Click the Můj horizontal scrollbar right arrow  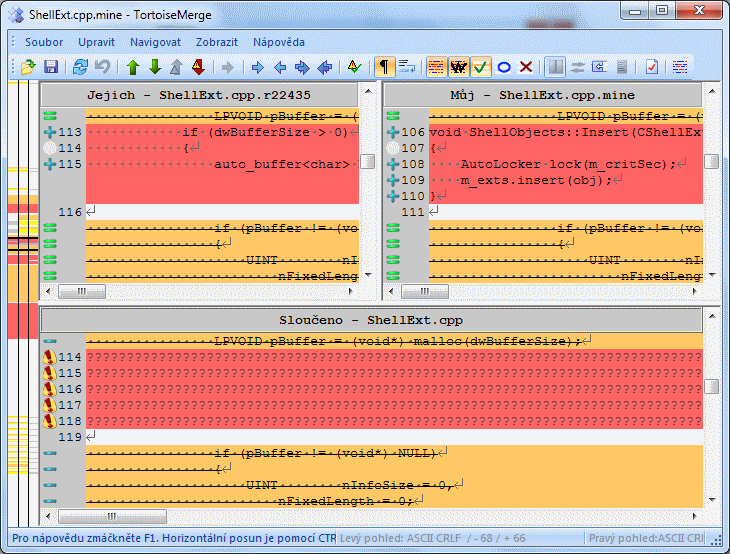coord(694,291)
